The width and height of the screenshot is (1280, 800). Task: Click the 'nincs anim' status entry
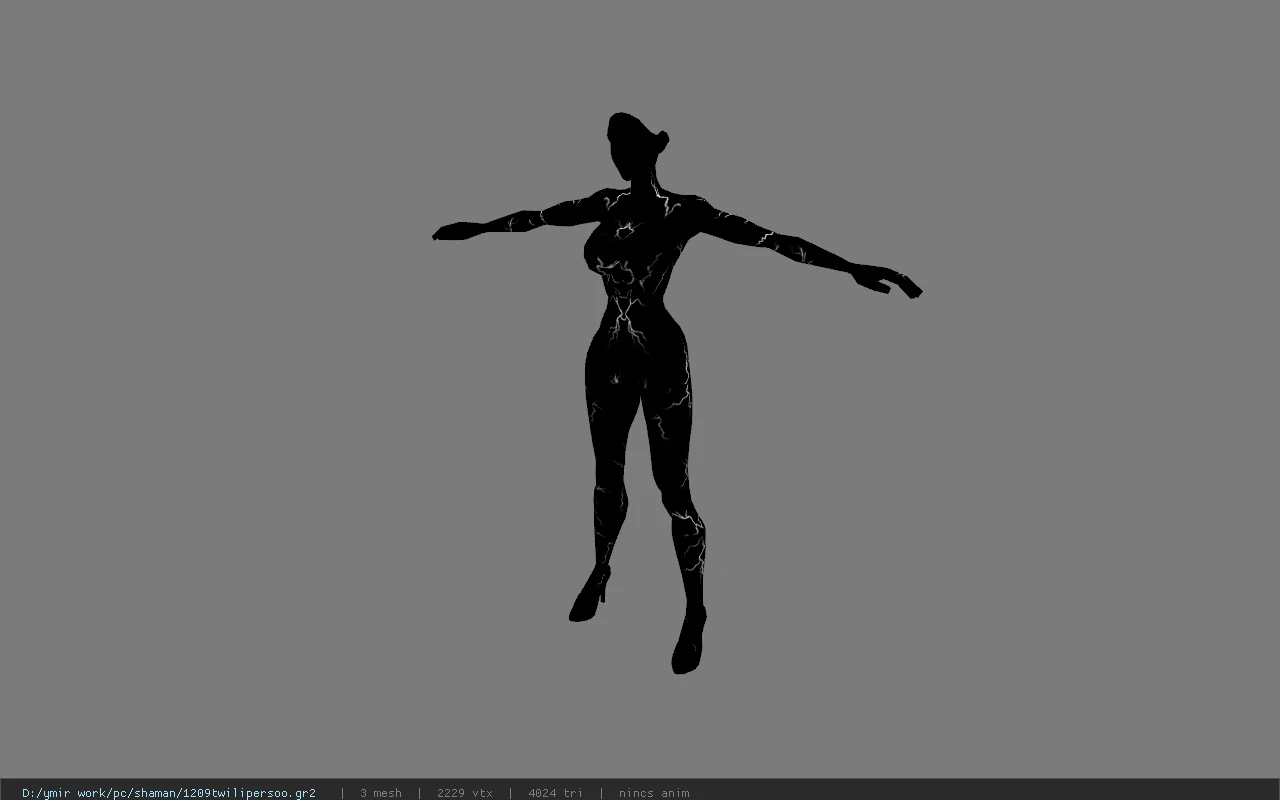[654, 793]
